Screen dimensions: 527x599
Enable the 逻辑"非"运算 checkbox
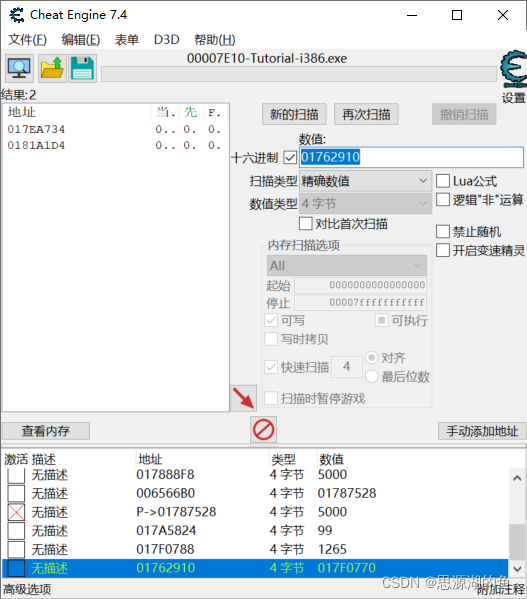pyautogui.click(x=443, y=200)
